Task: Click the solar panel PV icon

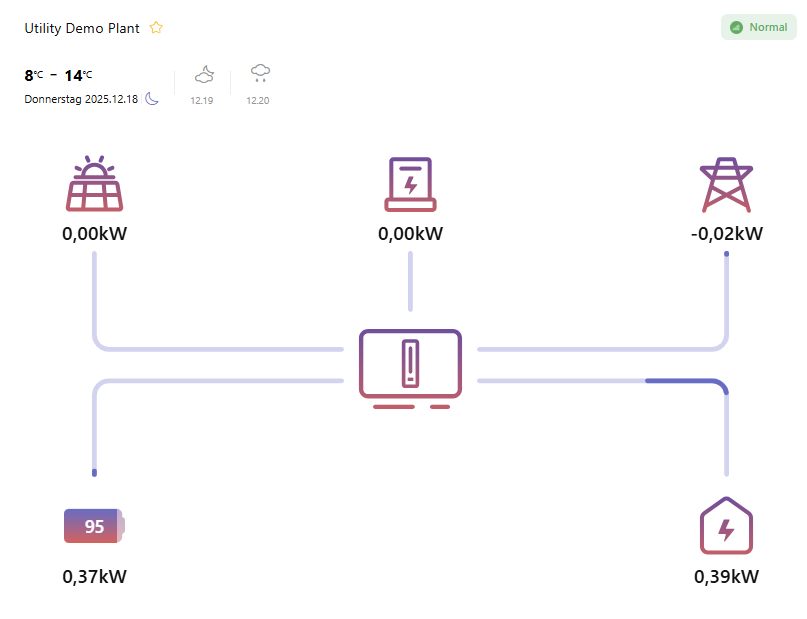Action: (x=95, y=184)
